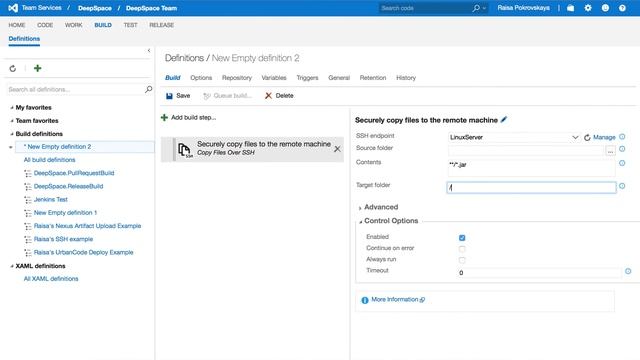
Task: Click the search icon in the definitions search box
Action: 149,89
